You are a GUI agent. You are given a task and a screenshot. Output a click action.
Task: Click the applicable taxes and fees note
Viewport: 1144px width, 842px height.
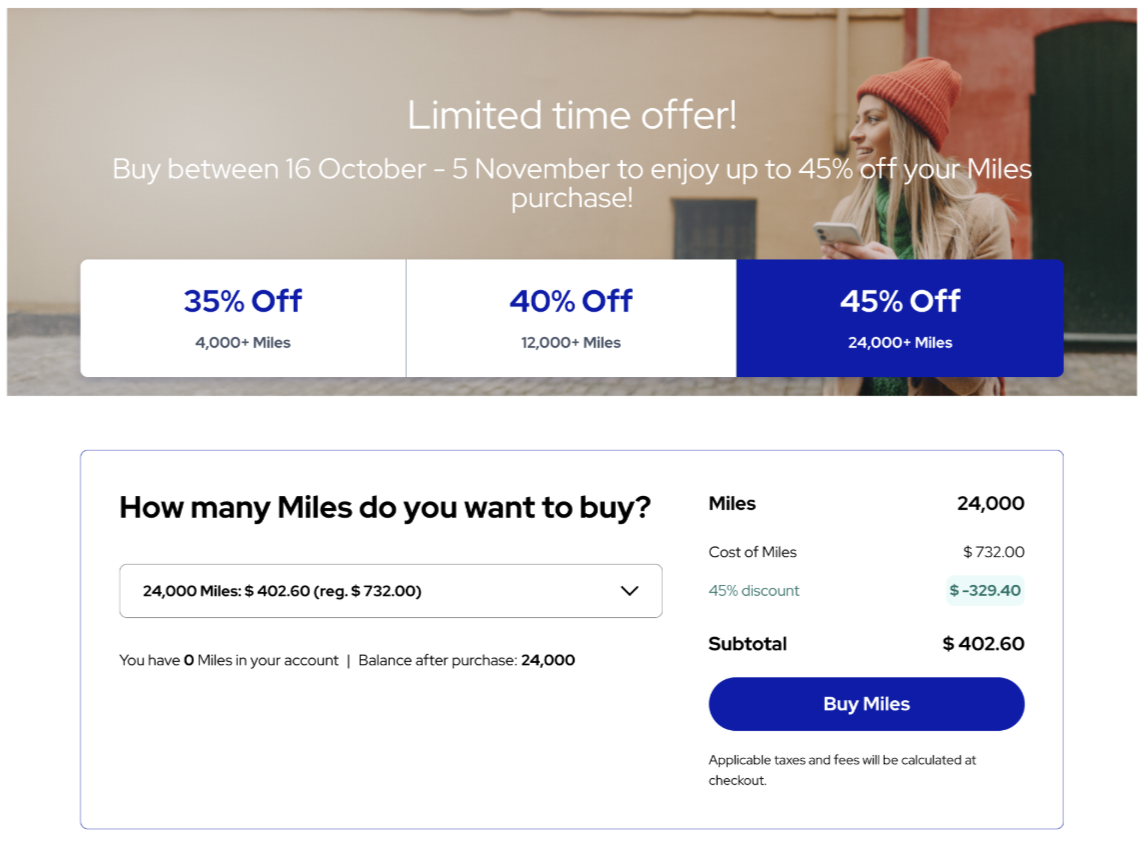click(842, 770)
